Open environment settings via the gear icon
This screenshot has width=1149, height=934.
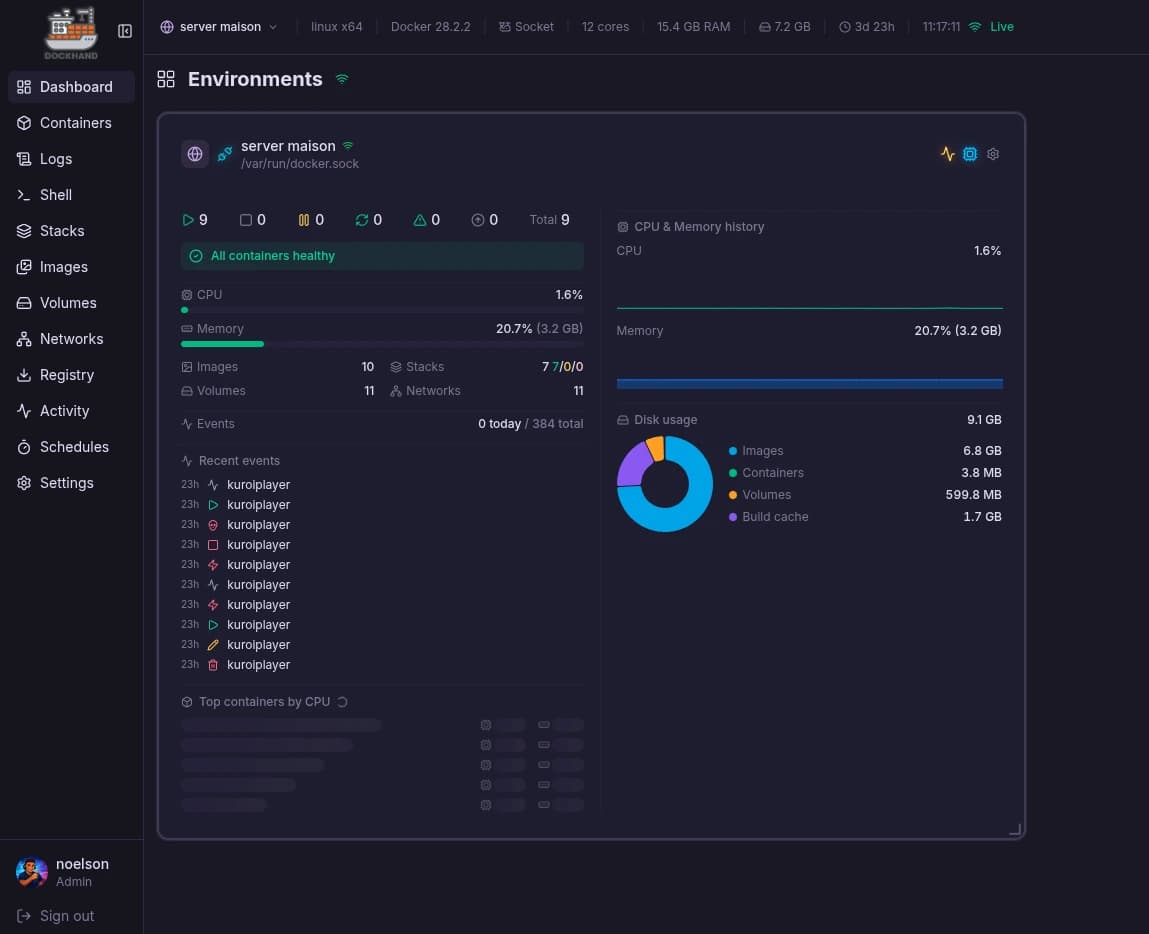[992, 154]
